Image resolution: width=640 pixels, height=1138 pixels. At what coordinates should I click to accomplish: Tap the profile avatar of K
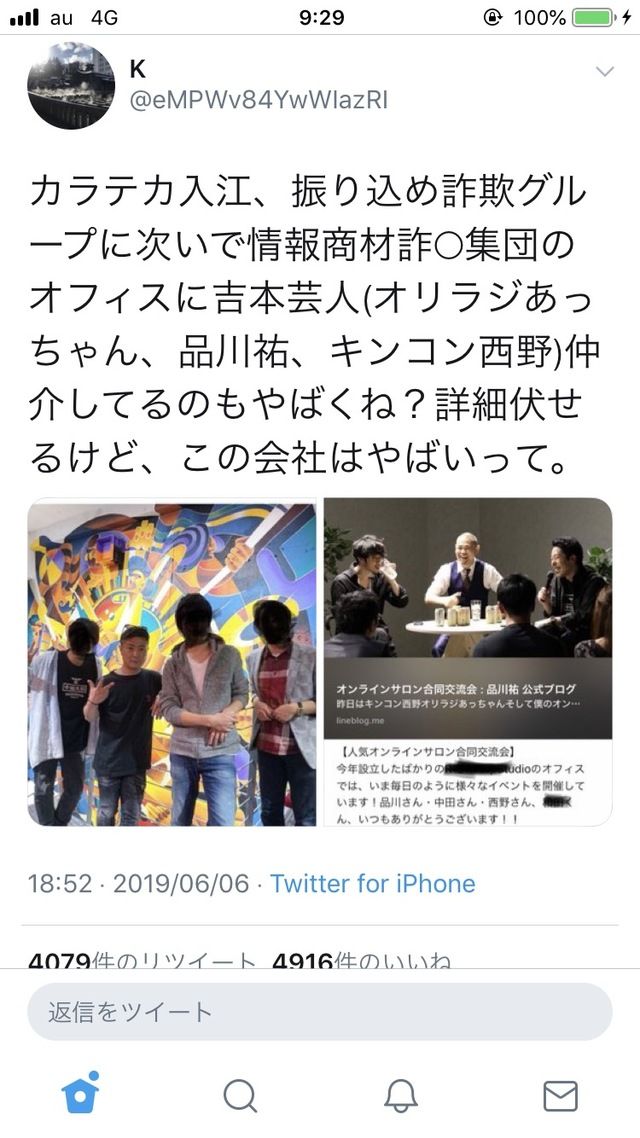(x=71, y=86)
